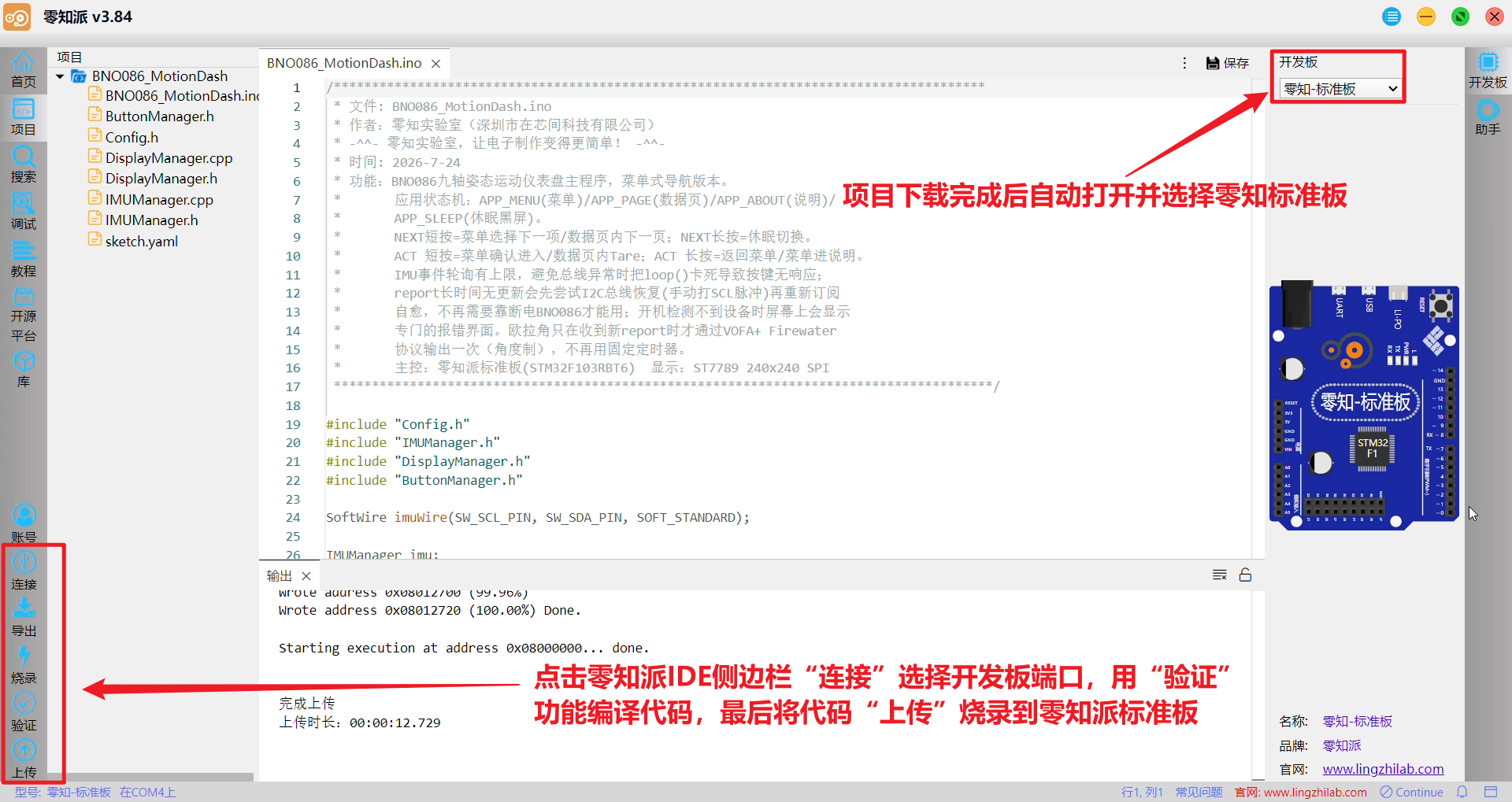The height and width of the screenshot is (802, 1512).
Task: Open the 首页 home icon in sidebar
Action: tap(23, 69)
